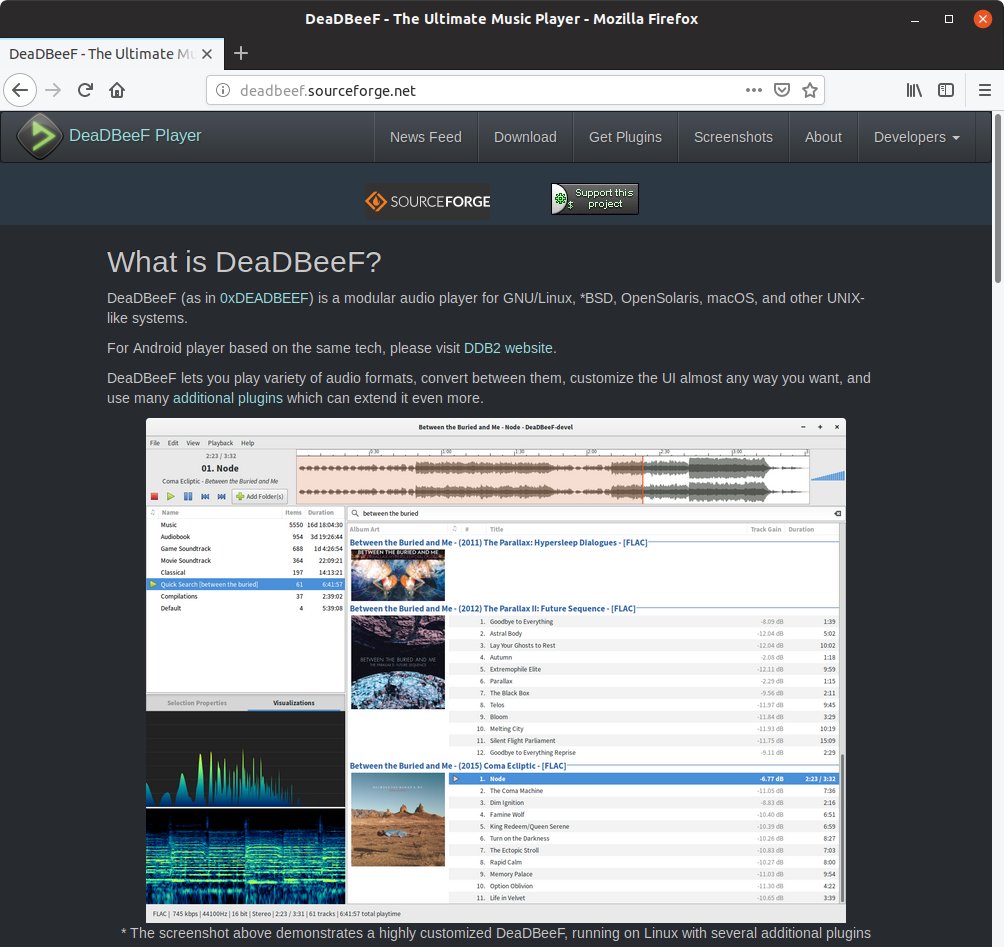This screenshot has height=947, width=1004.
Task: Click the Add Folder(s) plus icon
Action: [x=240, y=496]
